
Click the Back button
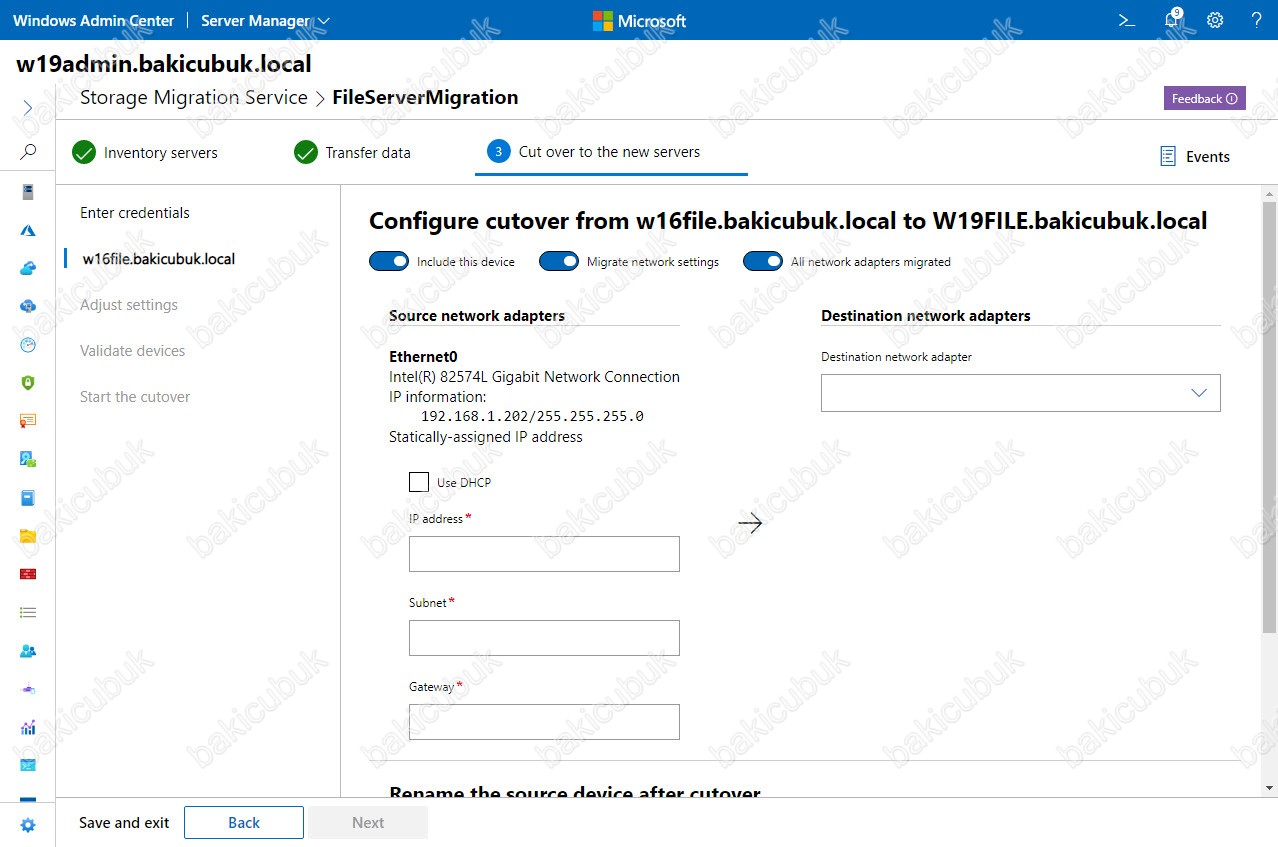pos(244,822)
